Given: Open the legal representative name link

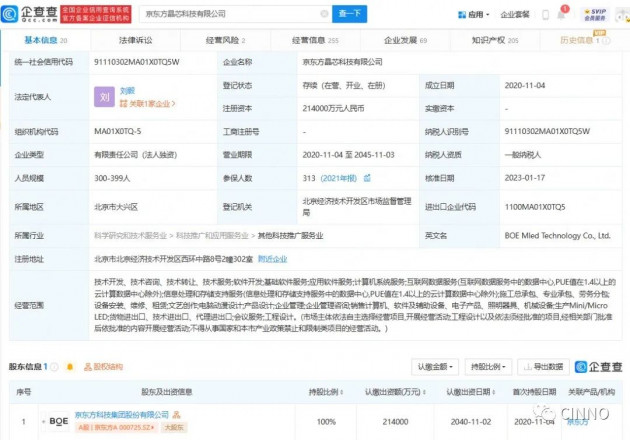Looking at the screenshot, I should click(x=127, y=91).
